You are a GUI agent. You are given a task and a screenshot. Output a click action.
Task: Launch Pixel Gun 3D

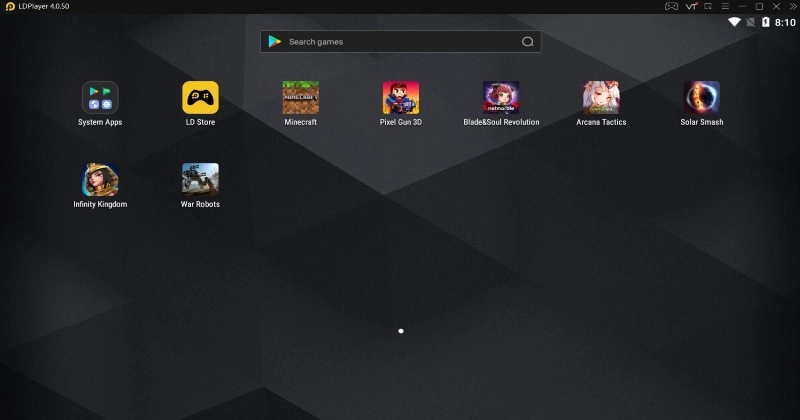tap(401, 97)
